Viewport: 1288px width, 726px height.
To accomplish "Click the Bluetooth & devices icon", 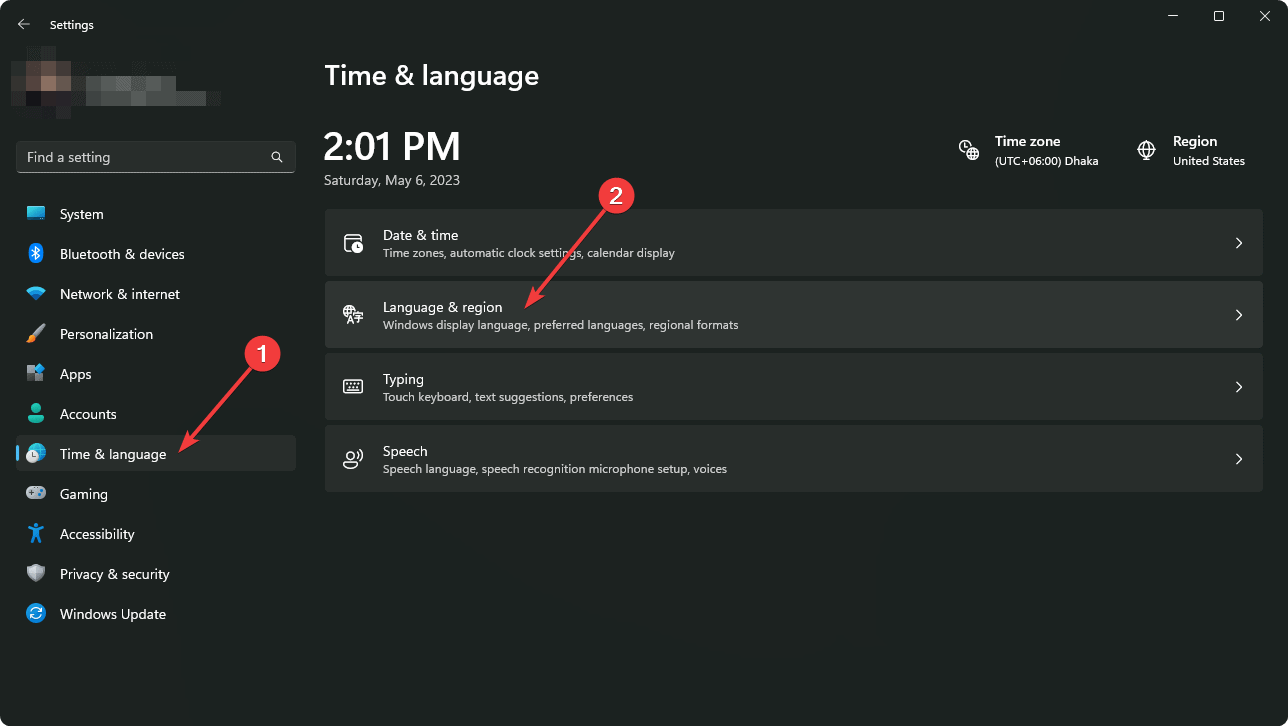I will coord(36,254).
